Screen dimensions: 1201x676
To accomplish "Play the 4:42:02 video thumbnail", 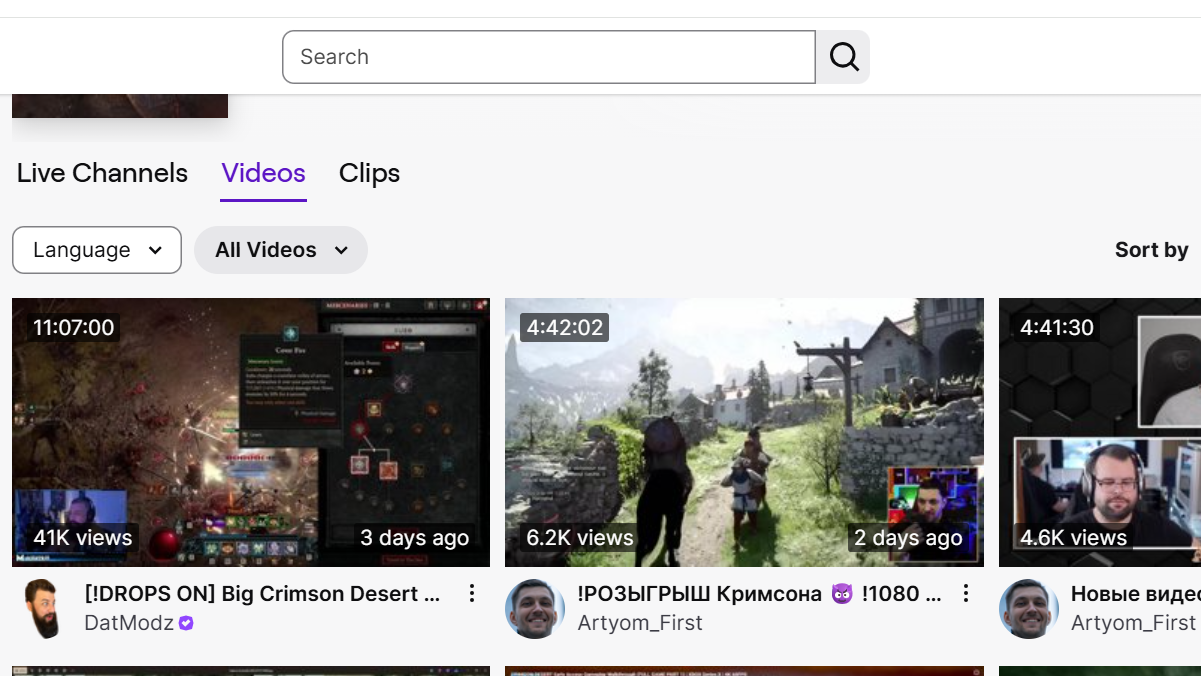I will [744, 432].
